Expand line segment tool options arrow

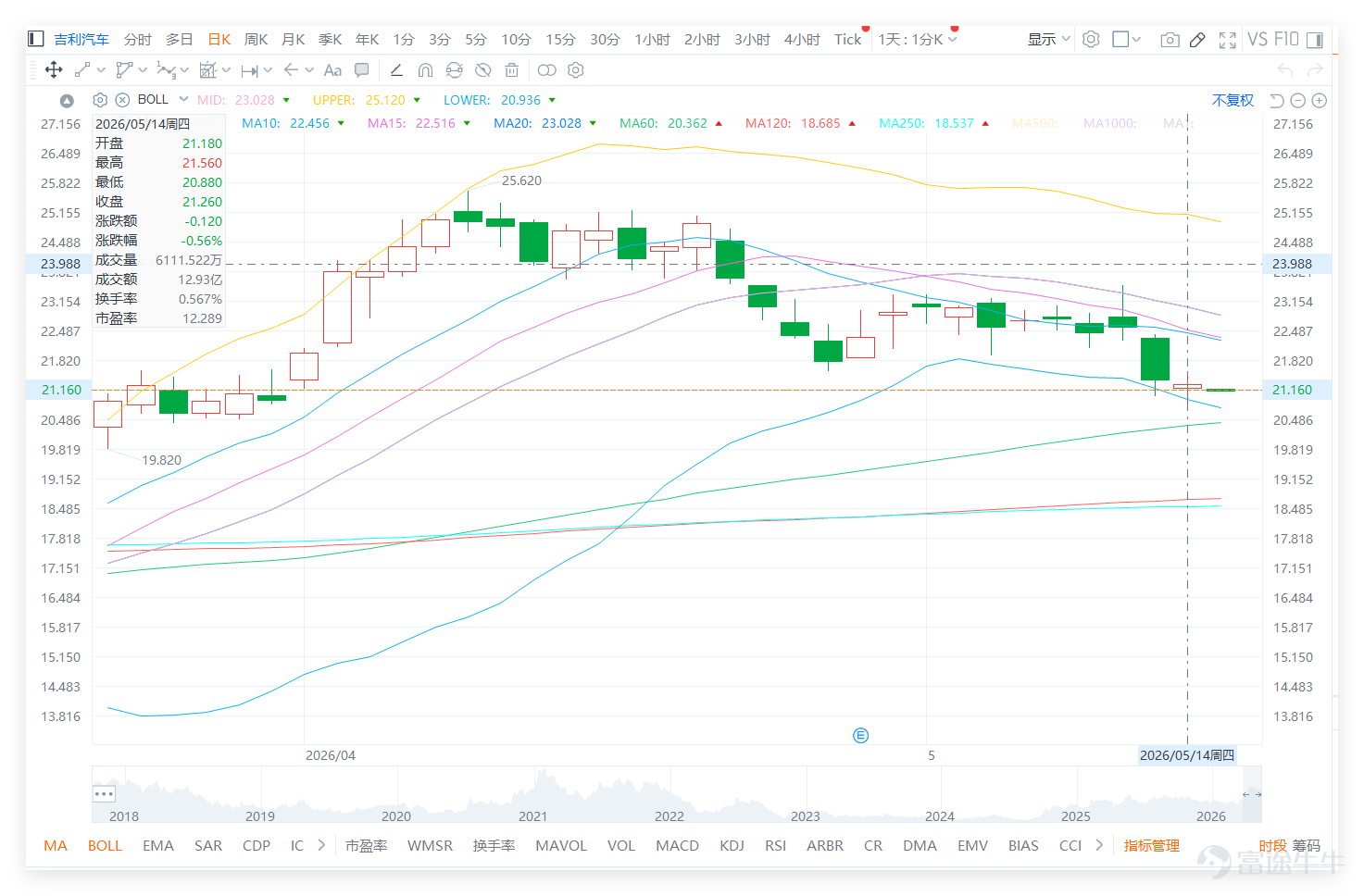[101, 69]
